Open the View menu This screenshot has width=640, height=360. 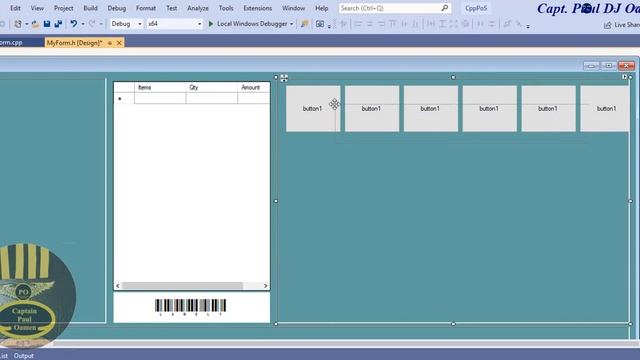(37, 8)
